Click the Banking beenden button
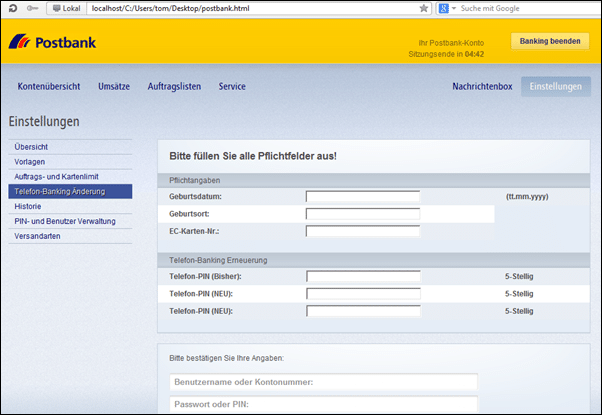 550,41
